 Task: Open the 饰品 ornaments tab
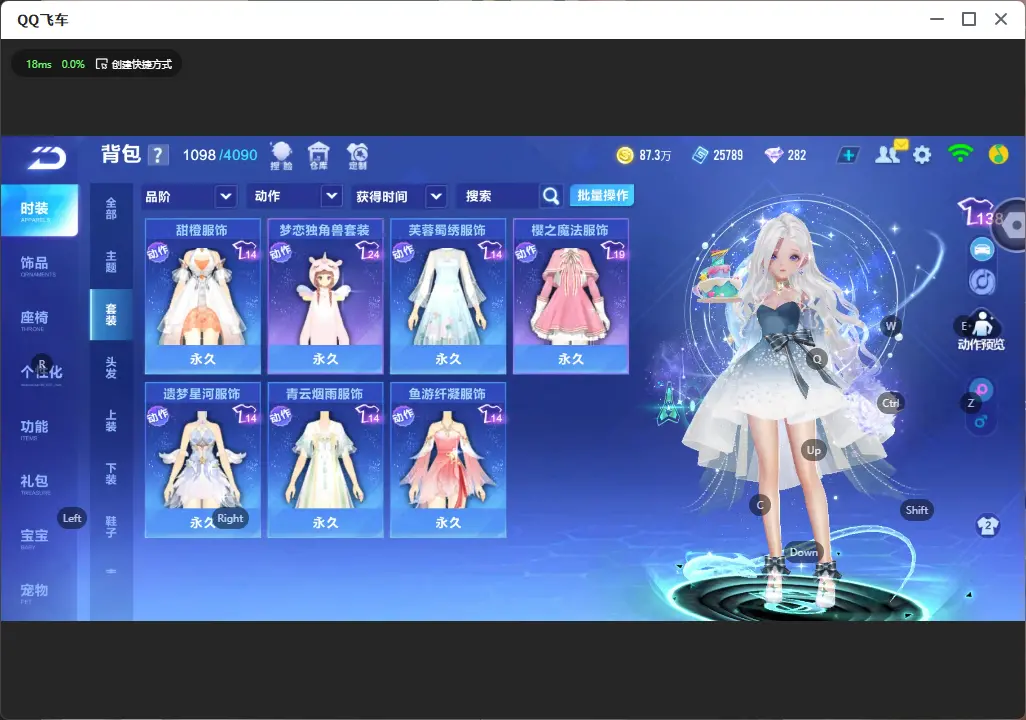pos(39,264)
